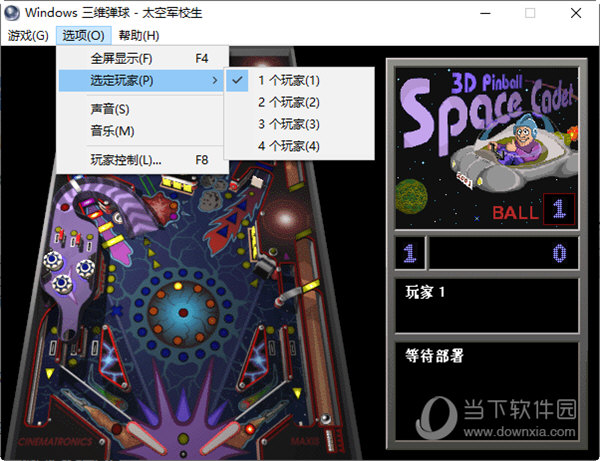Click the plunger spring at bottom right
Image resolution: width=600 pixels, height=461 pixels.
tap(329, 440)
